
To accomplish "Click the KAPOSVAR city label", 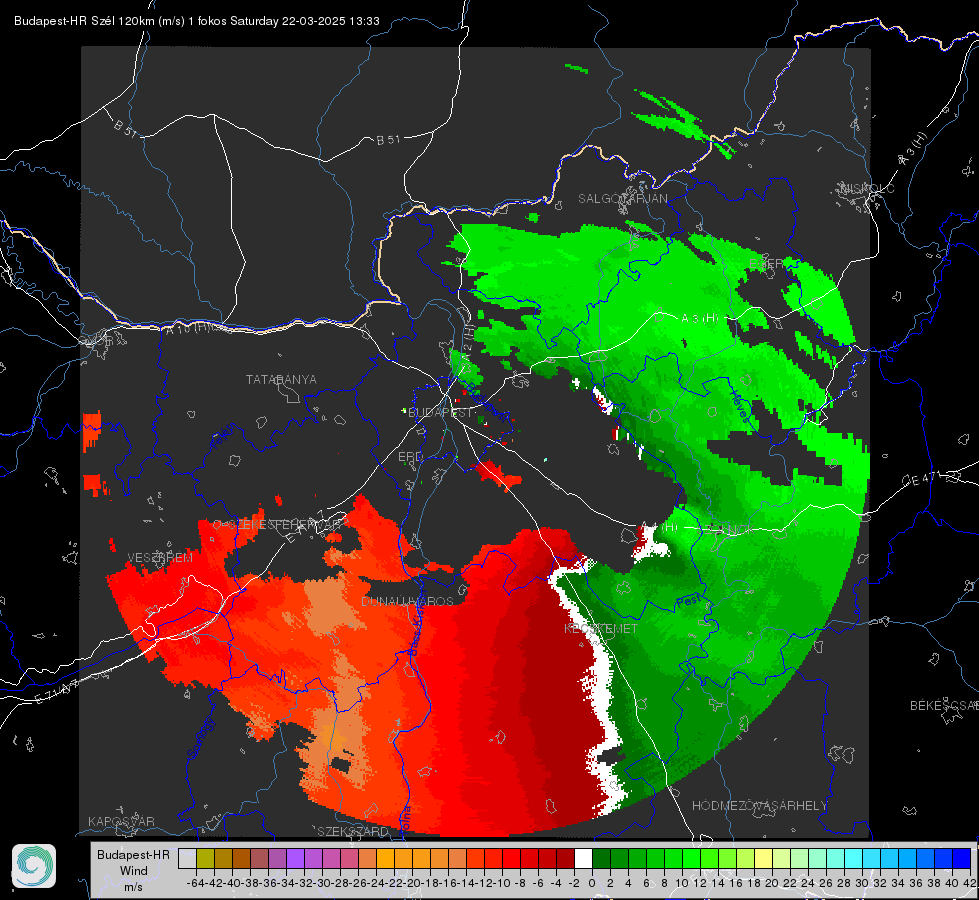I will pyautogui.click(x=121, y=822).
